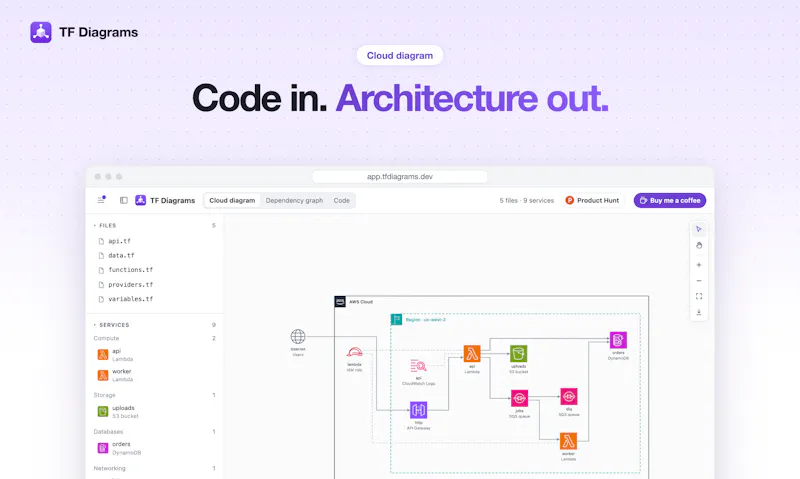This screenshot has height=479, width=800.
Task: Click the TF Diagrams app logo in toolbar
Action: coord(140,200)
